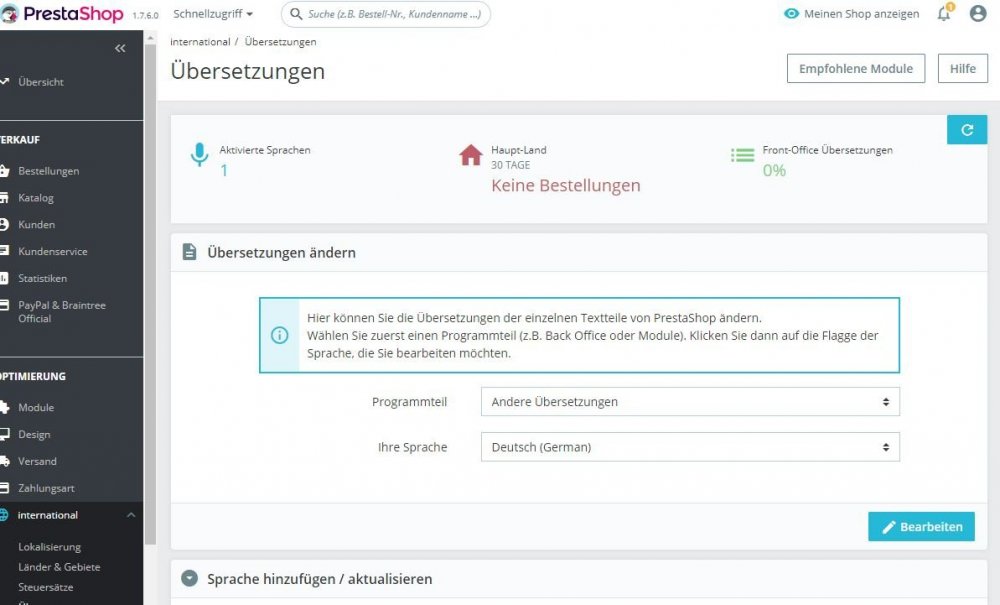
Task: Expand Sprache hinzufügen / aktualisieren section
Action: pyautogui.click(x=189, y=578)
